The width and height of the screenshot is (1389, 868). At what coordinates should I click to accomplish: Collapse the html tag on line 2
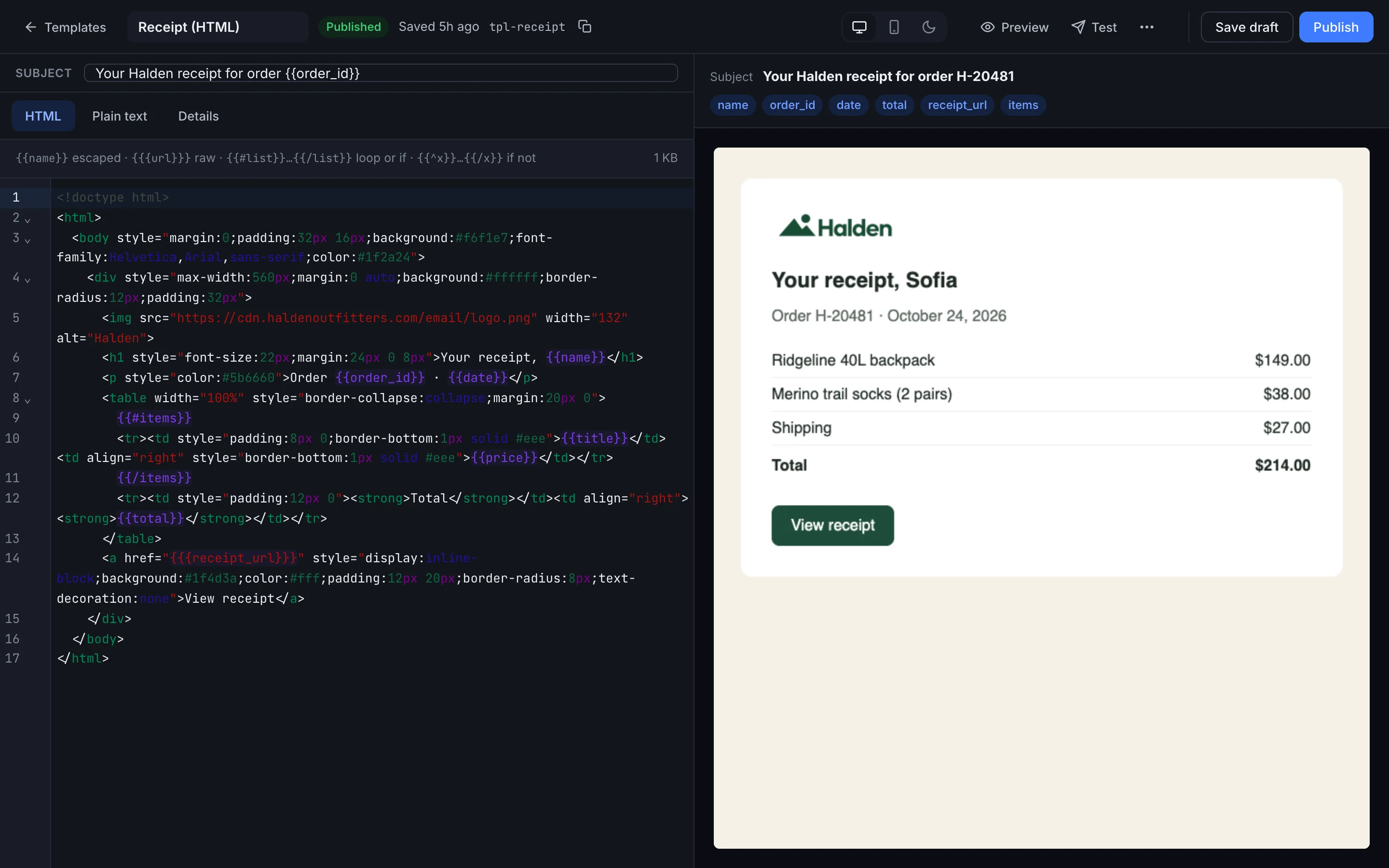[x=27, y=220]
